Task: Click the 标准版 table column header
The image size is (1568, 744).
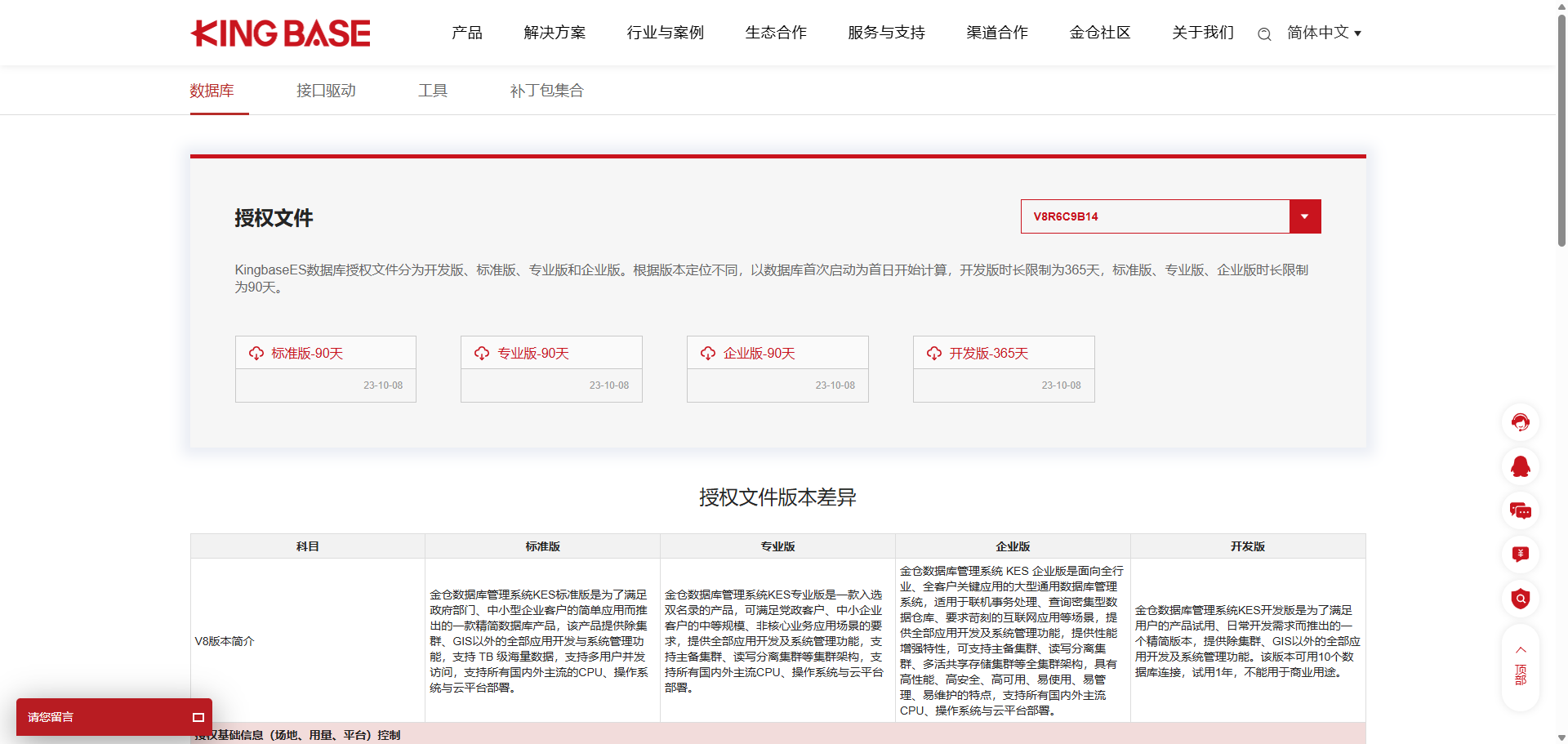Action: (543, 546)
